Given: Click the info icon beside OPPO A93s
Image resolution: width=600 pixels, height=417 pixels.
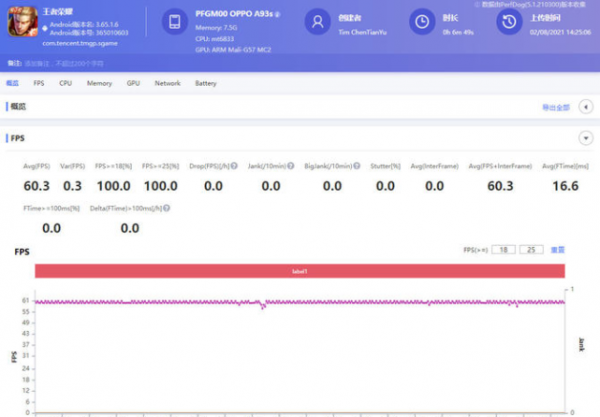Looking at the screenshot, I should [x=278, y=15].
